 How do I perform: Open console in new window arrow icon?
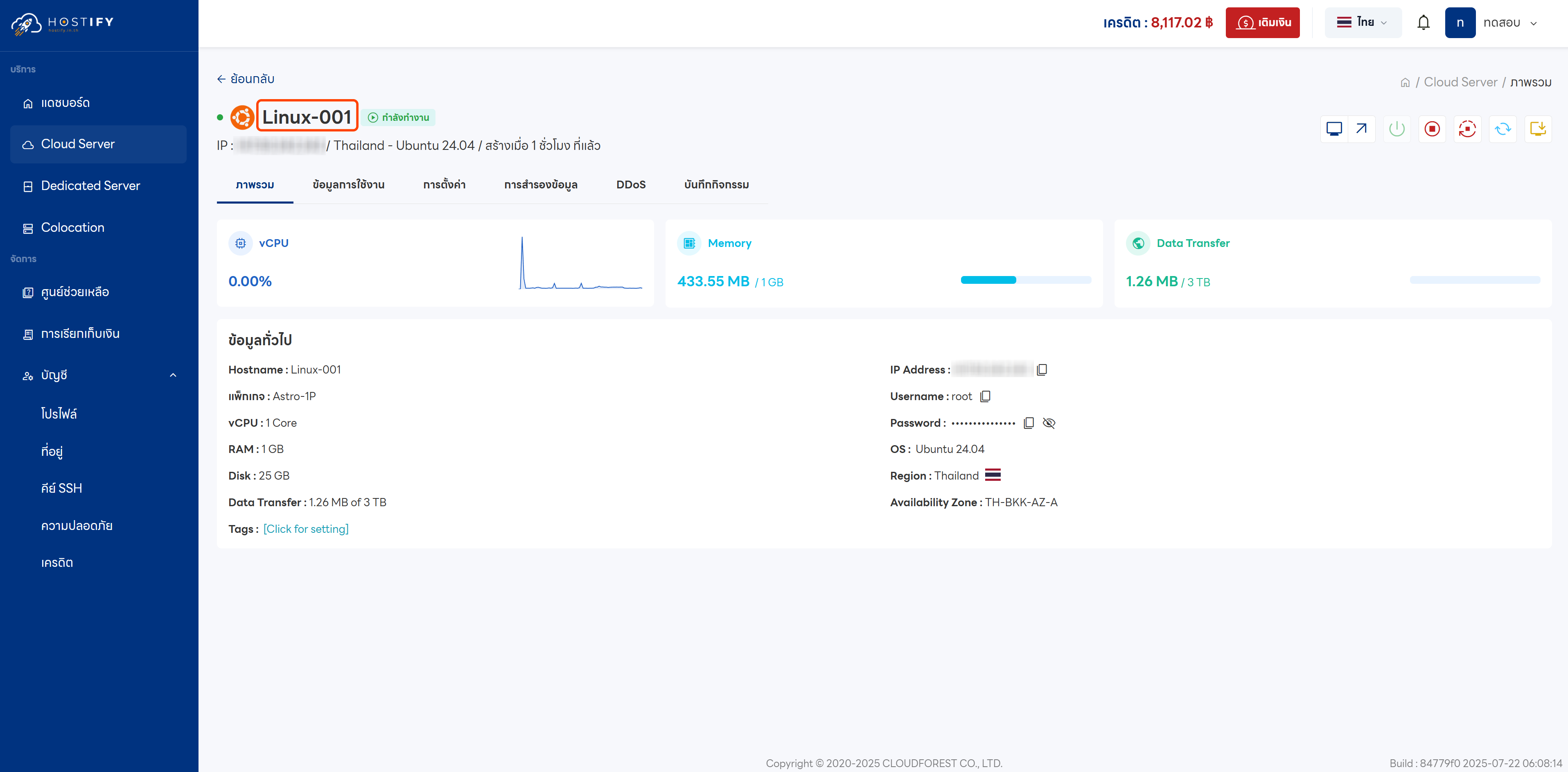[1361, 129]
